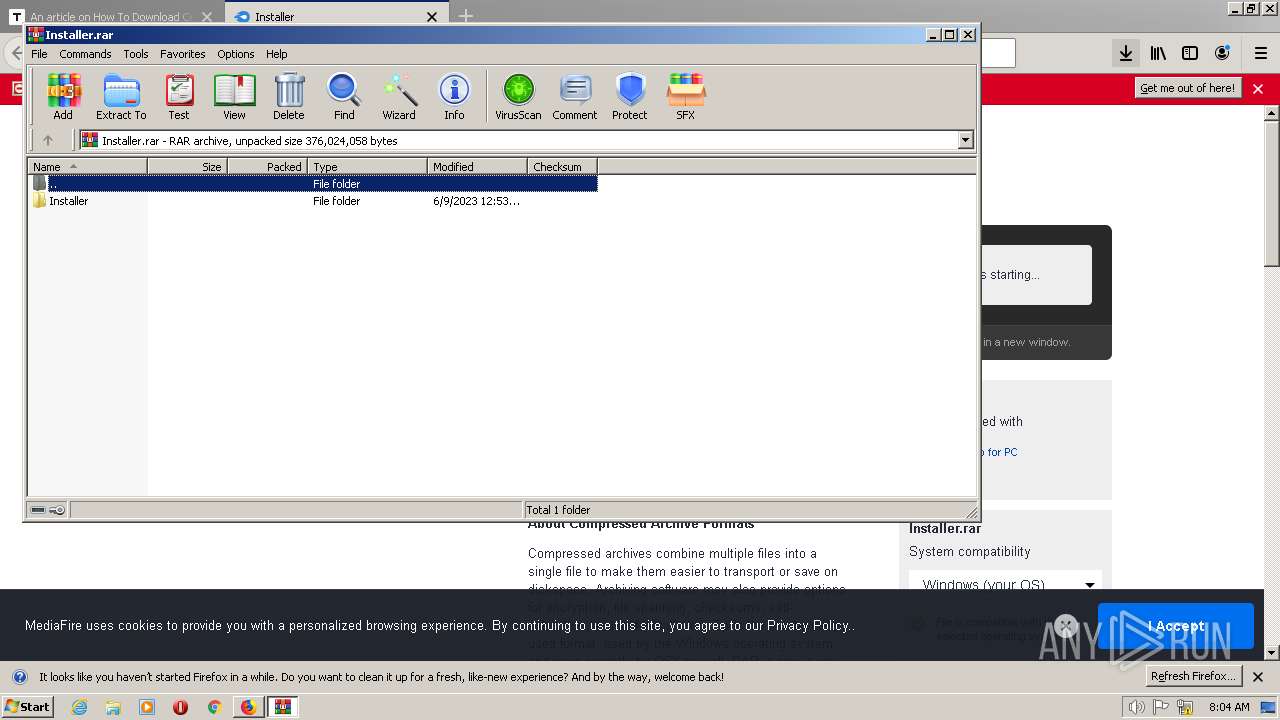This screenshot has height=720, width=1280.
Task: Click the taskbar clock showing 8:04 AM
Action: pyautogui.click(x=1229, y=707)
